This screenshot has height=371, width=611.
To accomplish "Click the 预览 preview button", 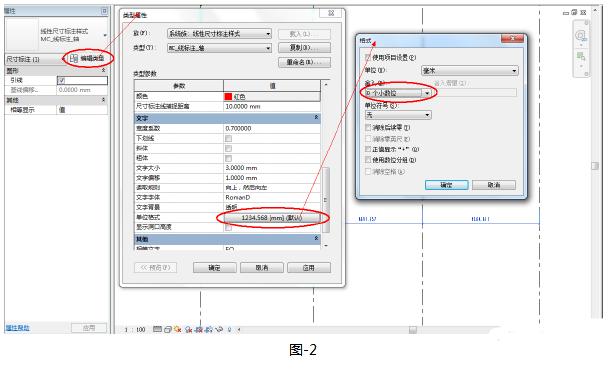I will pos(155,268).
